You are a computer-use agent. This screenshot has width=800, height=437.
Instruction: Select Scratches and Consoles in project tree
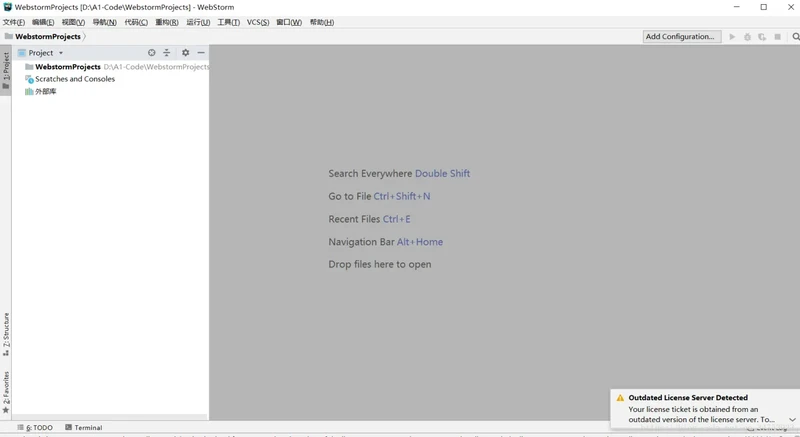[x=75, y=79]
